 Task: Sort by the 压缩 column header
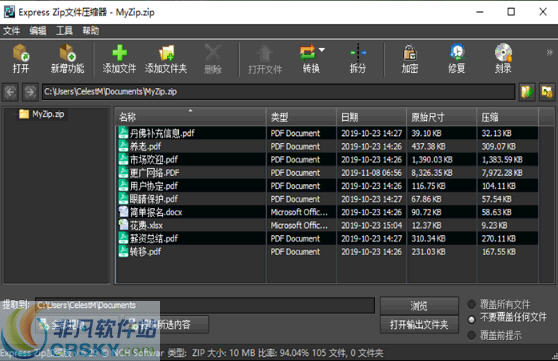click(x=507, y=117)
